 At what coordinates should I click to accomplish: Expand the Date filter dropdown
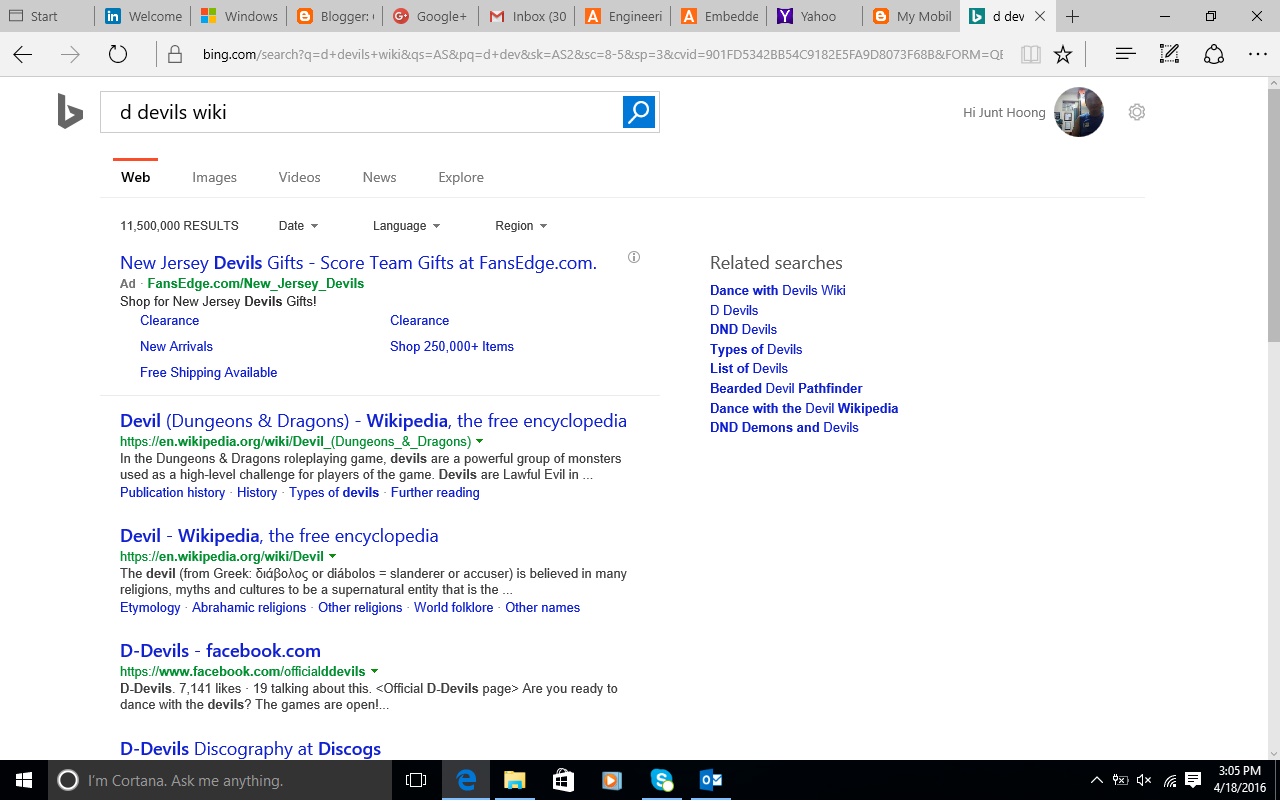pyautogui.click(x=298, y=226)
